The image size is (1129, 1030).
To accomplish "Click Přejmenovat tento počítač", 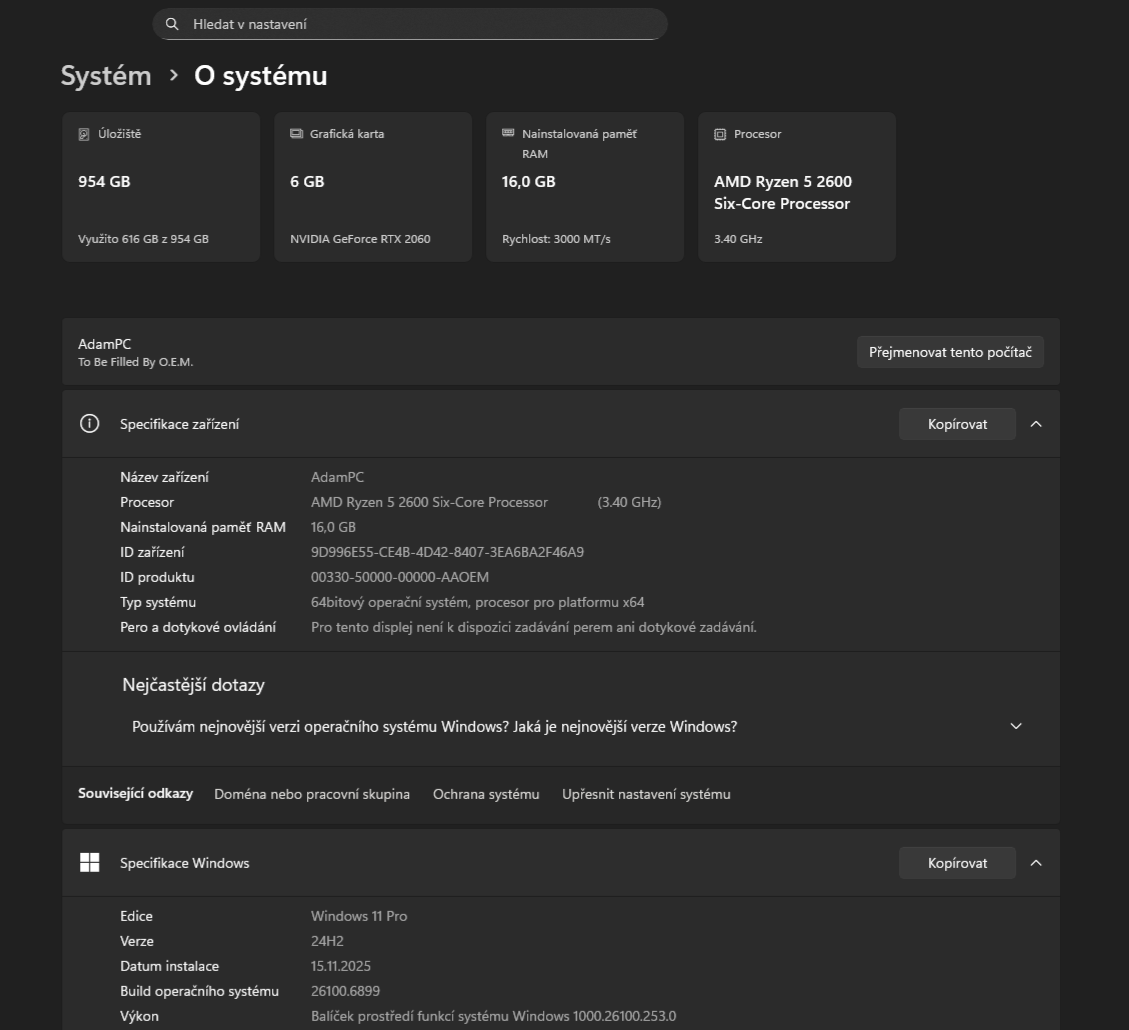I will pos(949,351).
